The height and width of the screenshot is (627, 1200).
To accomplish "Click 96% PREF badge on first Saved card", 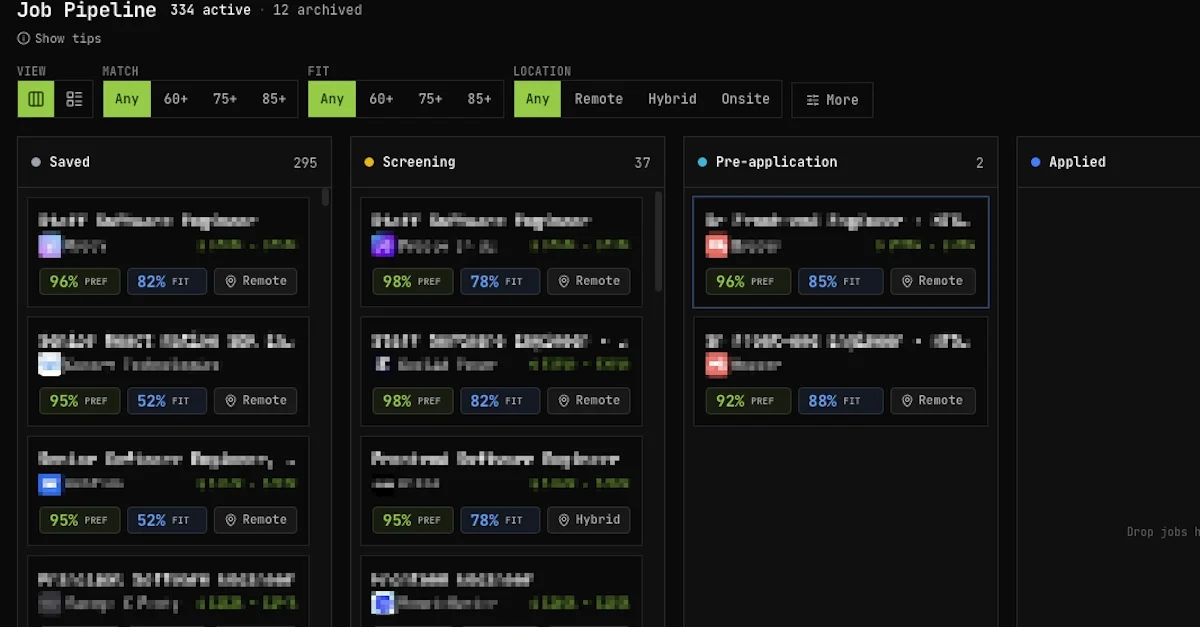I will tap(79, 281).
